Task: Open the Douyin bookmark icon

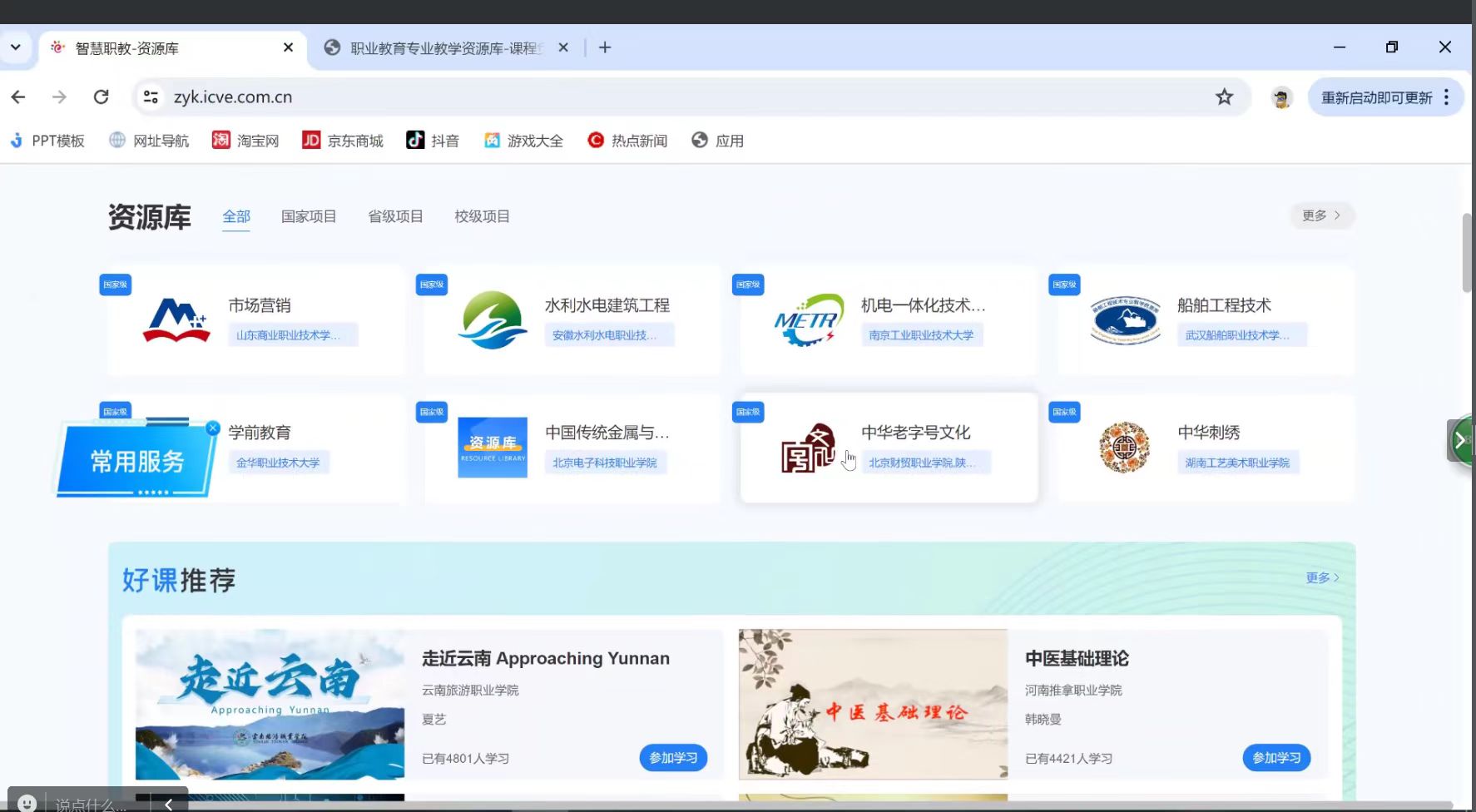Action: (x=414, y=141)
